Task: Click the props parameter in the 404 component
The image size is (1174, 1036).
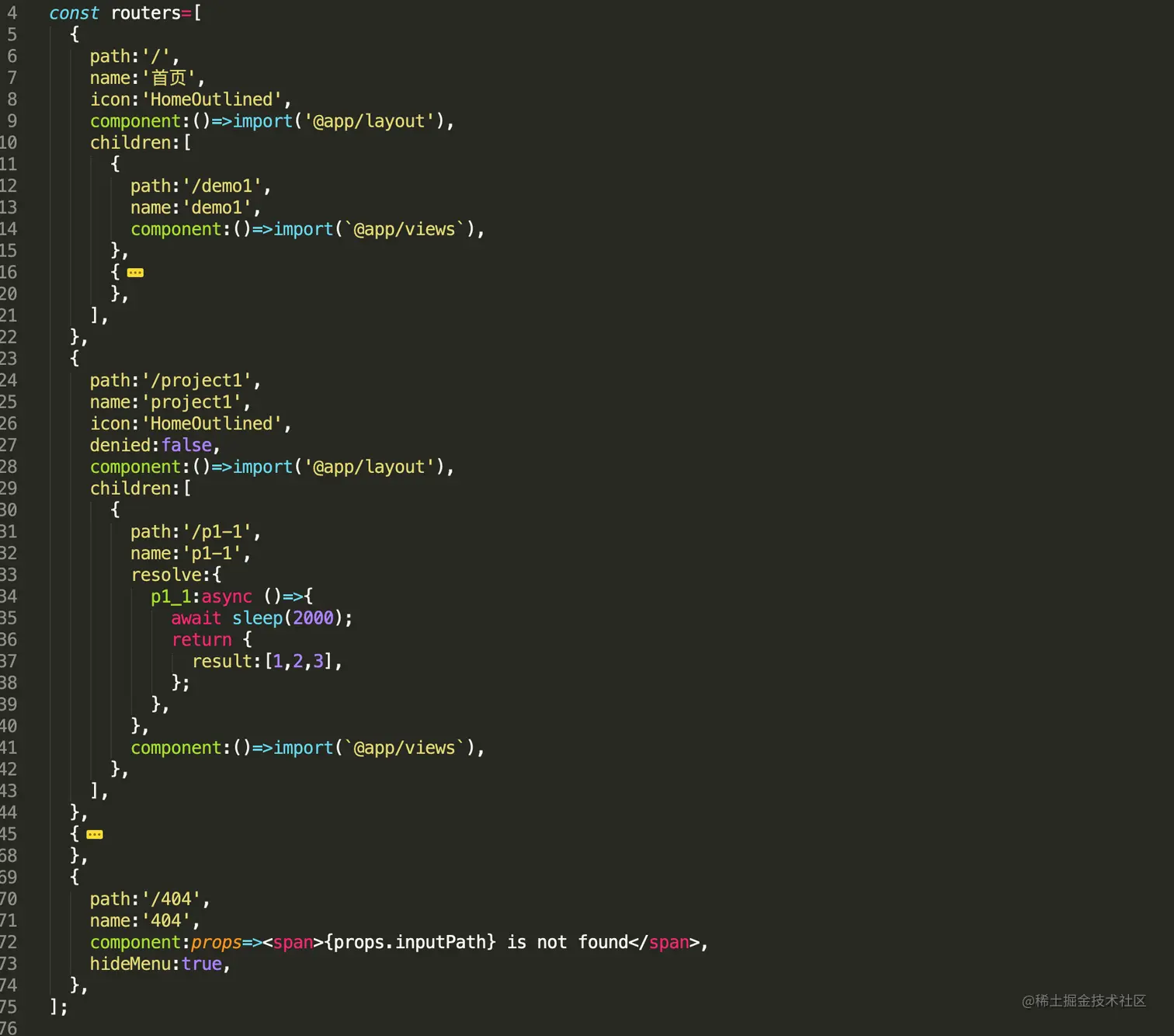Action: coord(217,943)
